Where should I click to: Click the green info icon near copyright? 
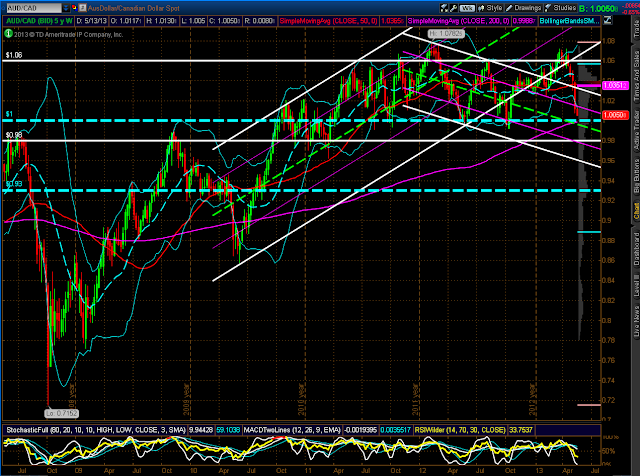(x=8, y=33)
